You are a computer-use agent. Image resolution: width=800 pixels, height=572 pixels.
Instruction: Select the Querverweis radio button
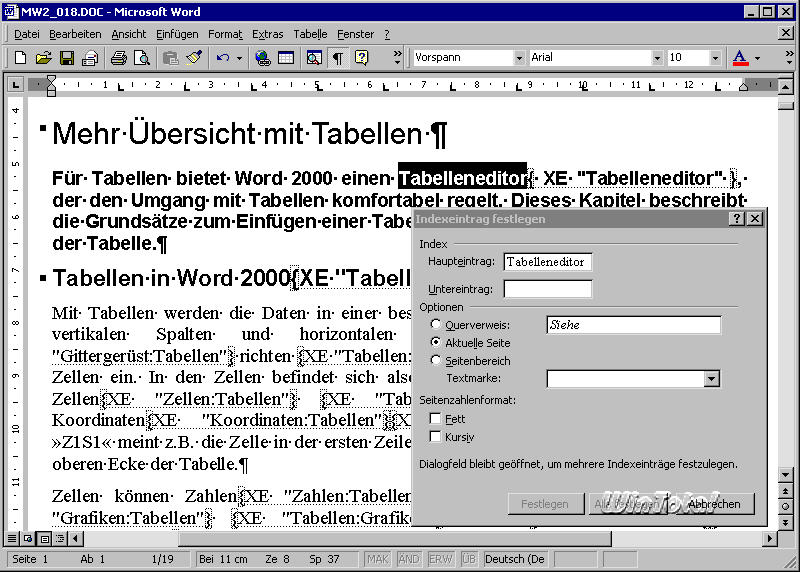click(x=435, y=324)
